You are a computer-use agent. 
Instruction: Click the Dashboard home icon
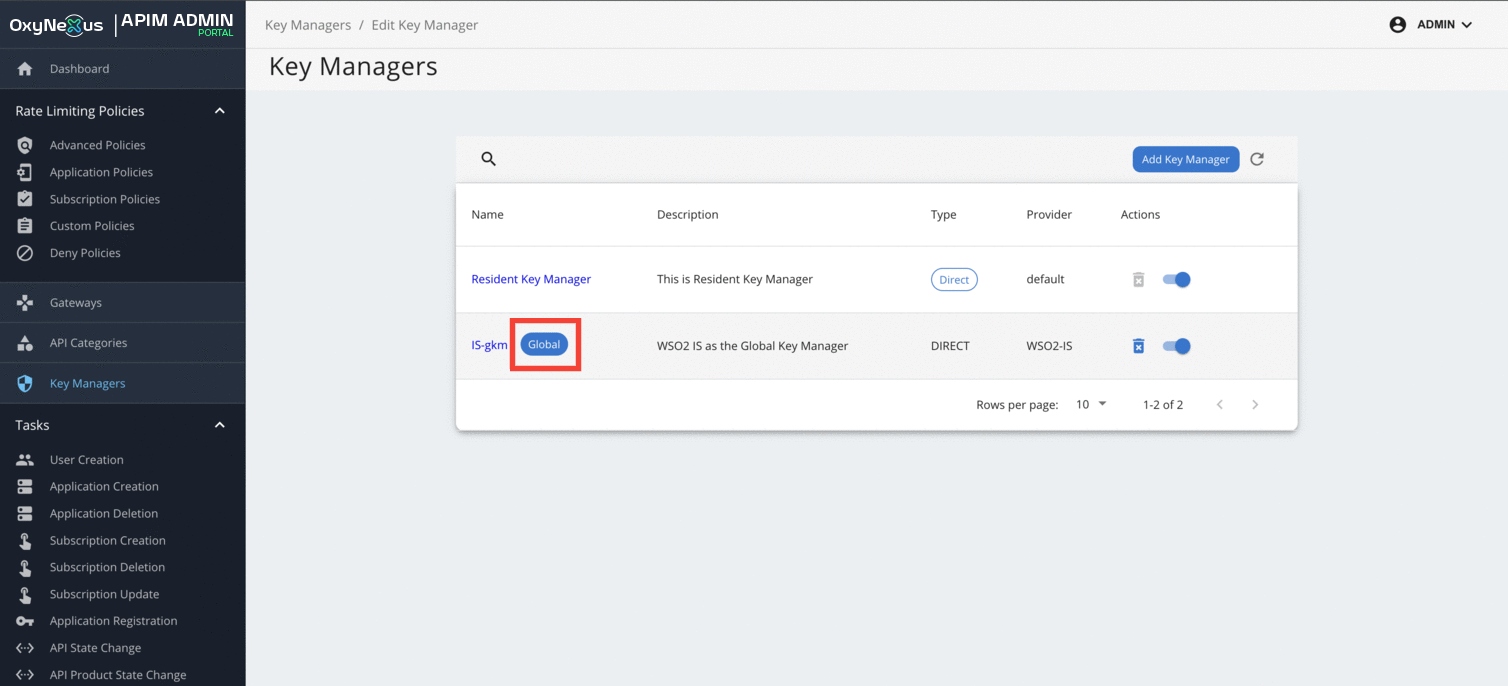click(x=25, y=69)
